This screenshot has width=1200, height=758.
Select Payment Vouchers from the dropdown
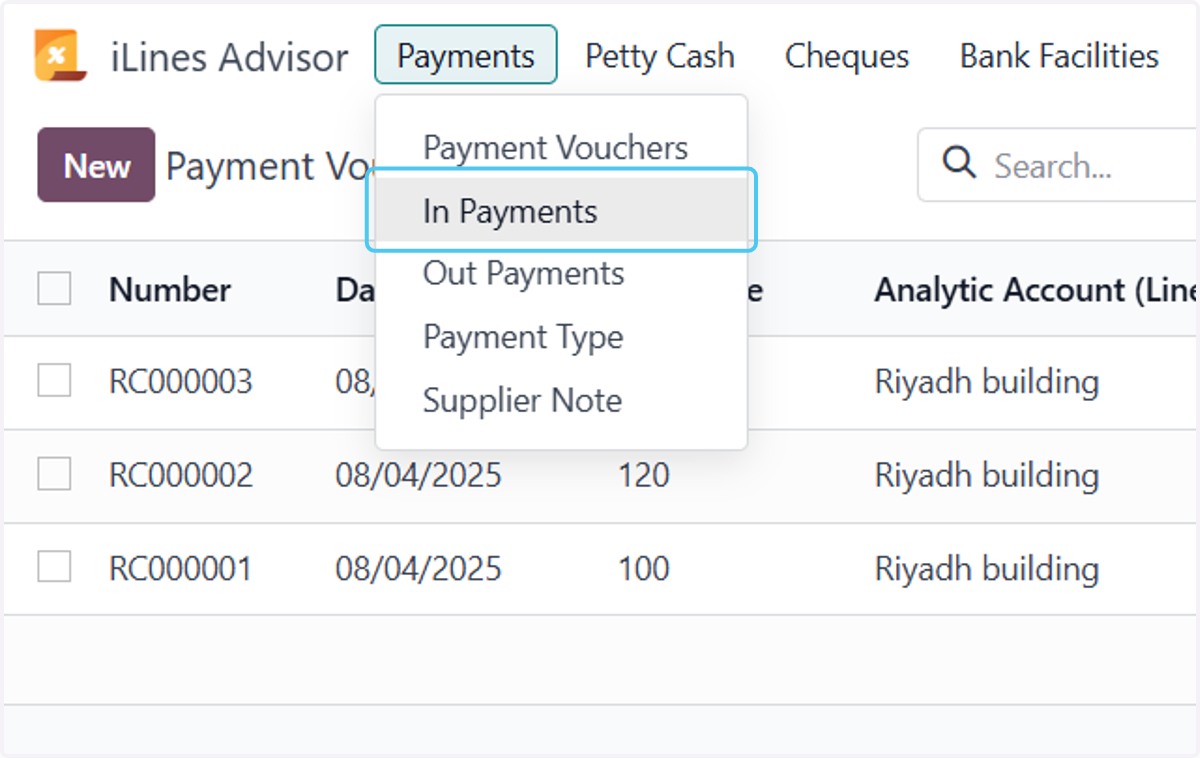tap(556, 148)
